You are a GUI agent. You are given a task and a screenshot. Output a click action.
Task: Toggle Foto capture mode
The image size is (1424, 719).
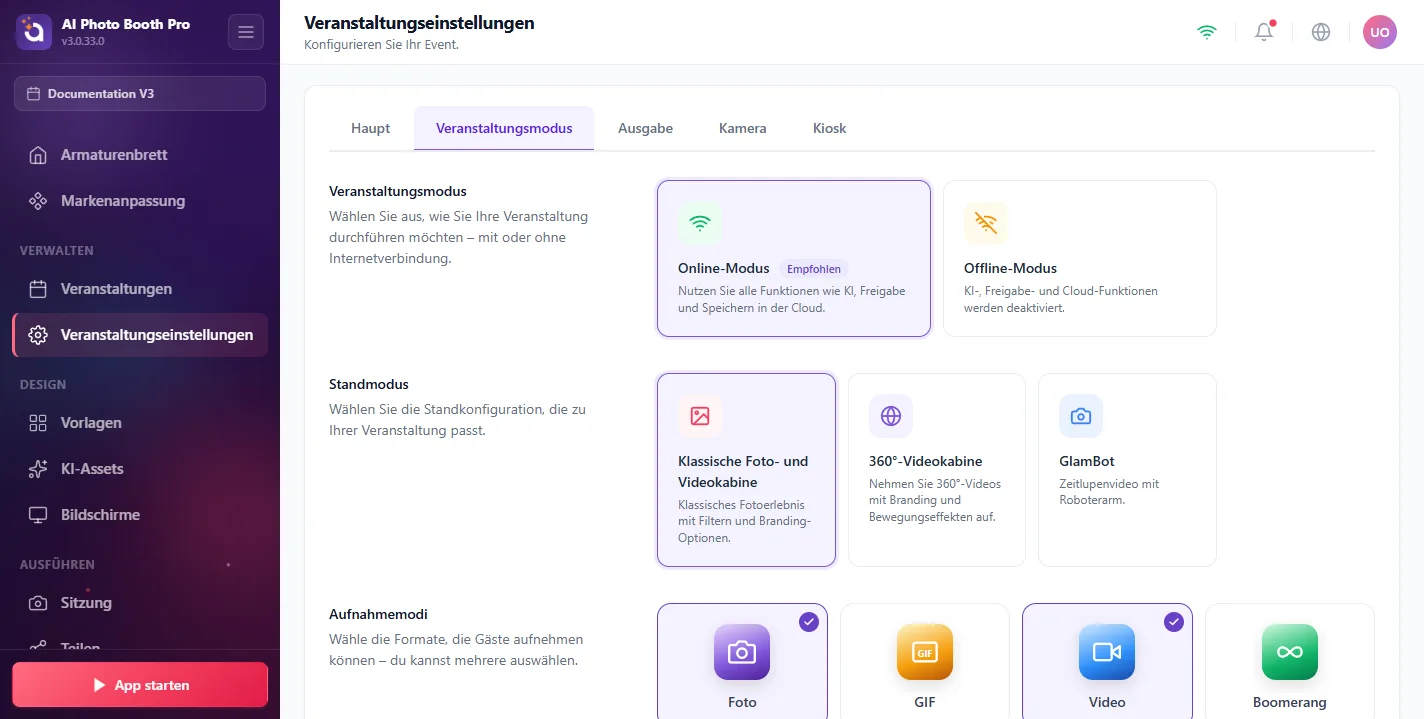click(742, 661)
